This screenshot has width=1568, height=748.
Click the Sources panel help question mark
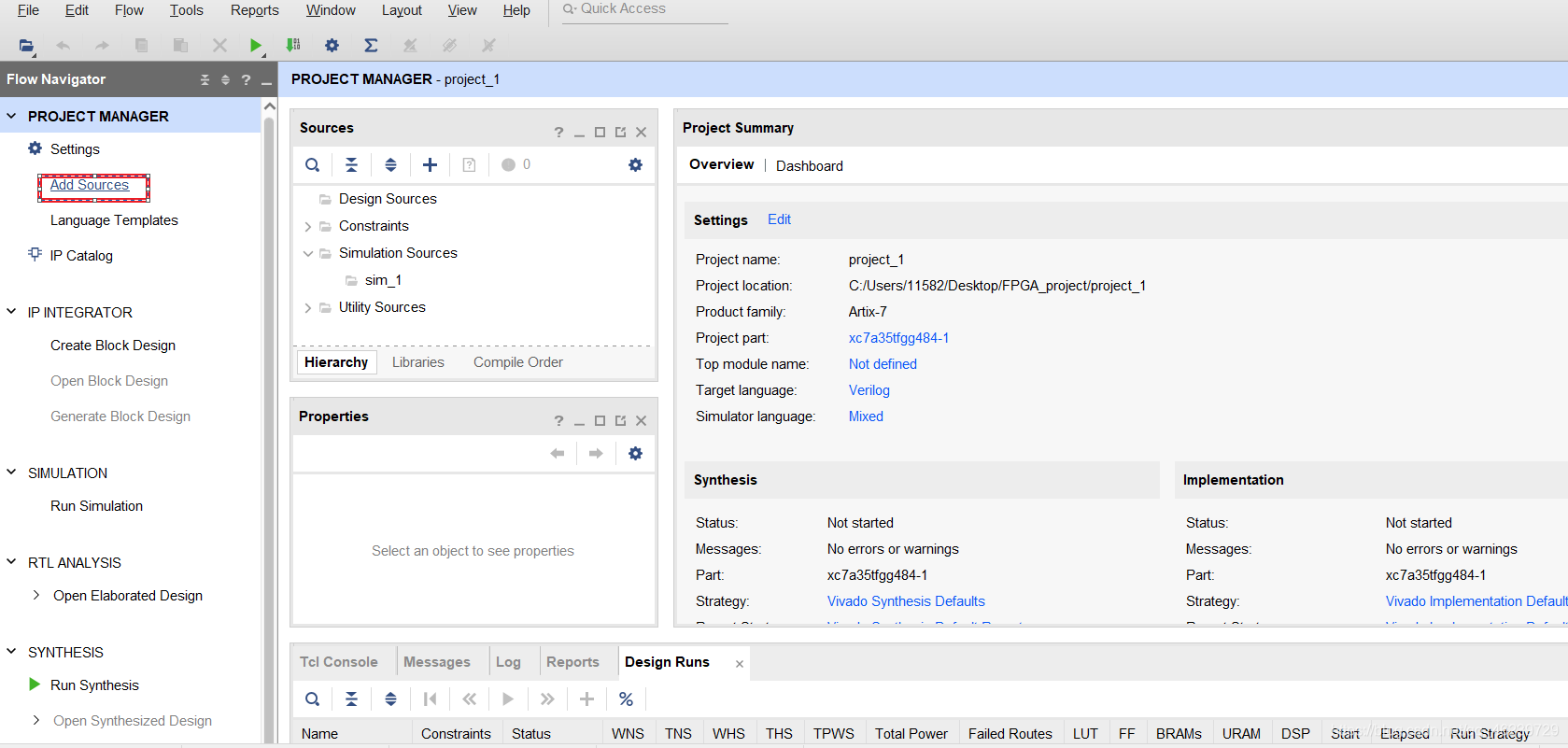click(x=558, y=133)
